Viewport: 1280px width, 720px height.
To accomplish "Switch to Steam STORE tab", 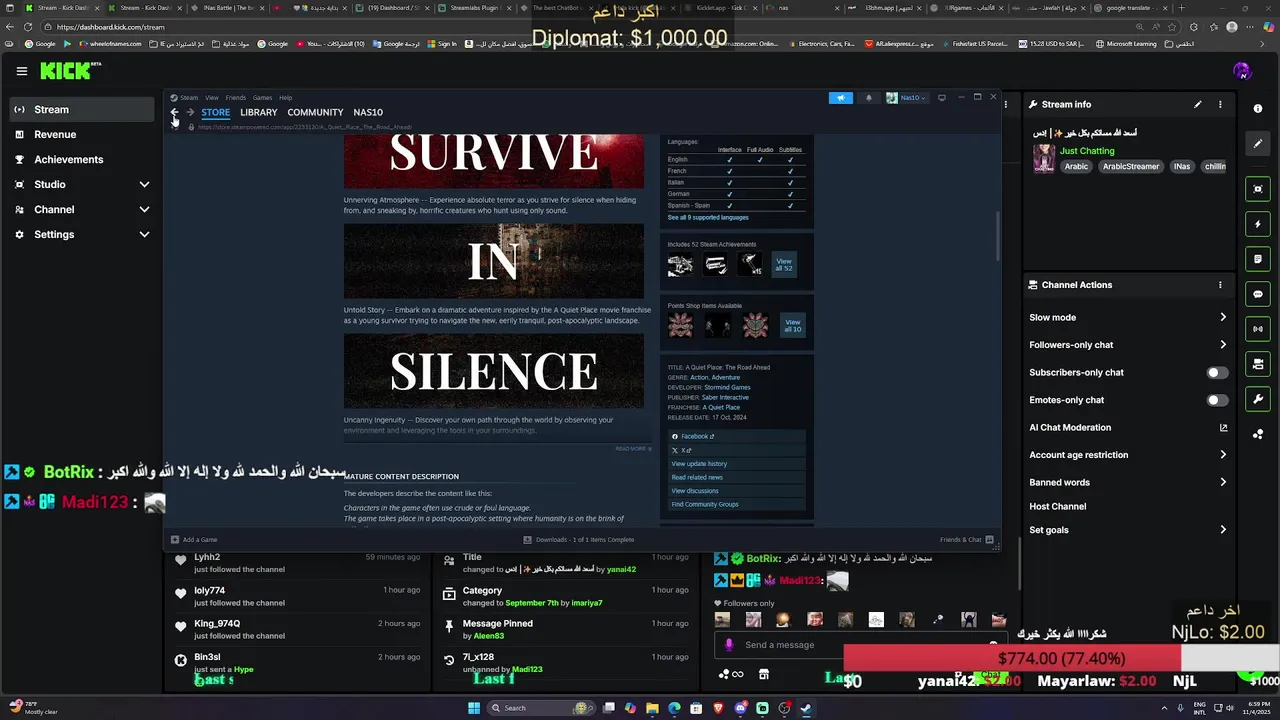I will [x=215, y=112].
